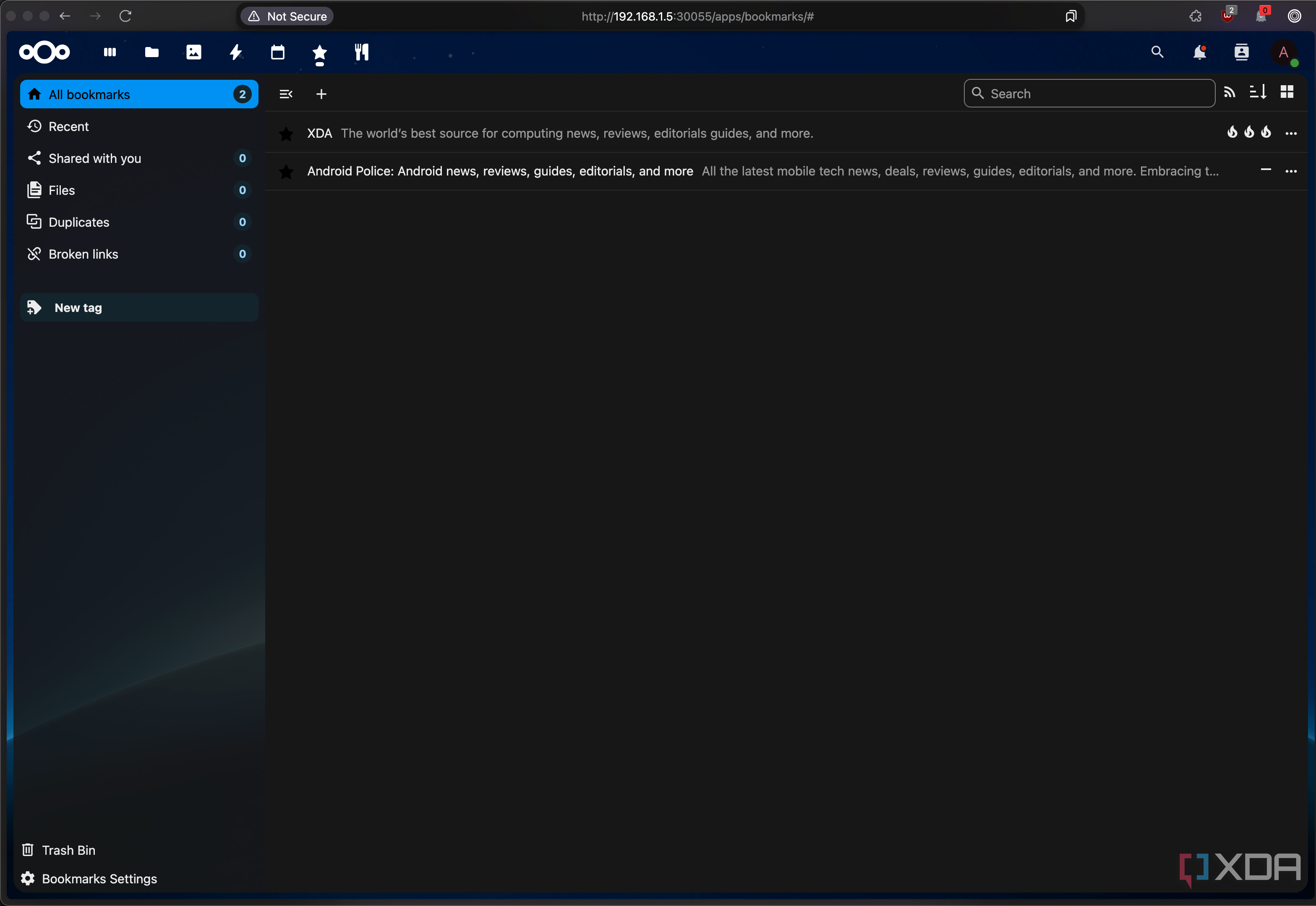Viewport: 1316px width, 906px height.
Task: Open browser extensions puzzle icon
Action: (x=1195, y=16)
